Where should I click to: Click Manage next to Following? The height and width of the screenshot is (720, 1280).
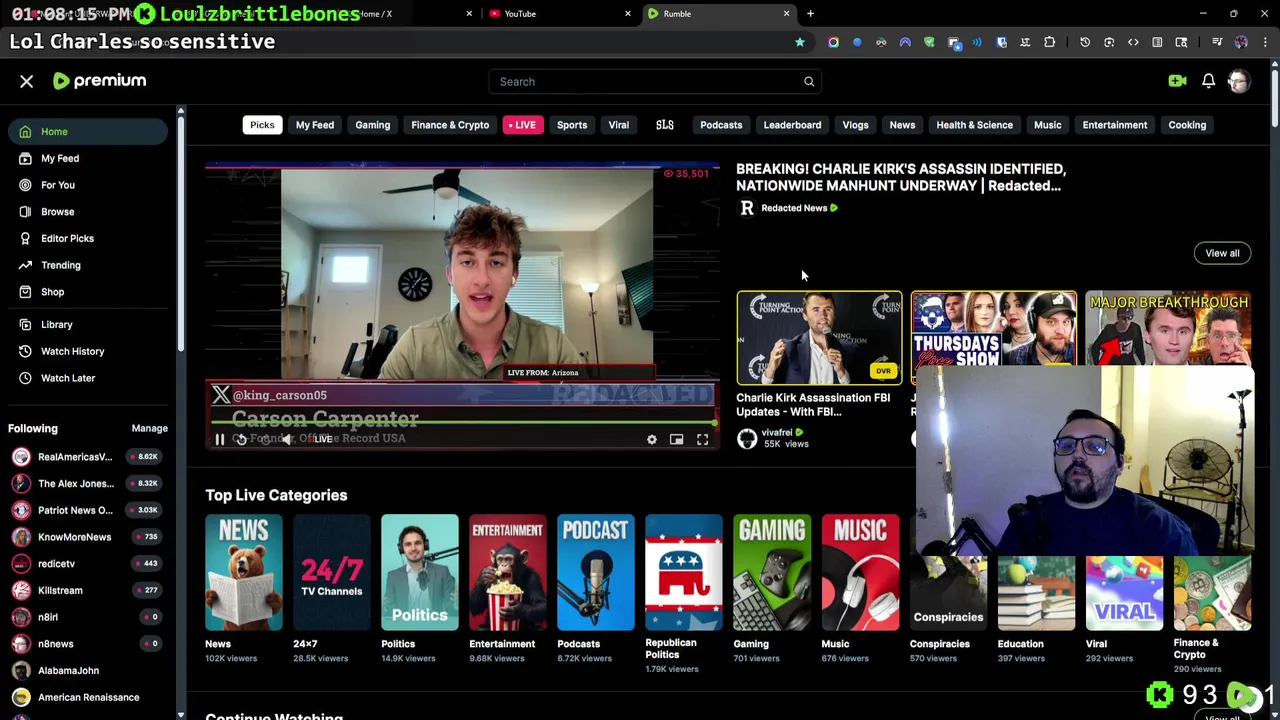pyautogui.click(x=149, y=428)
